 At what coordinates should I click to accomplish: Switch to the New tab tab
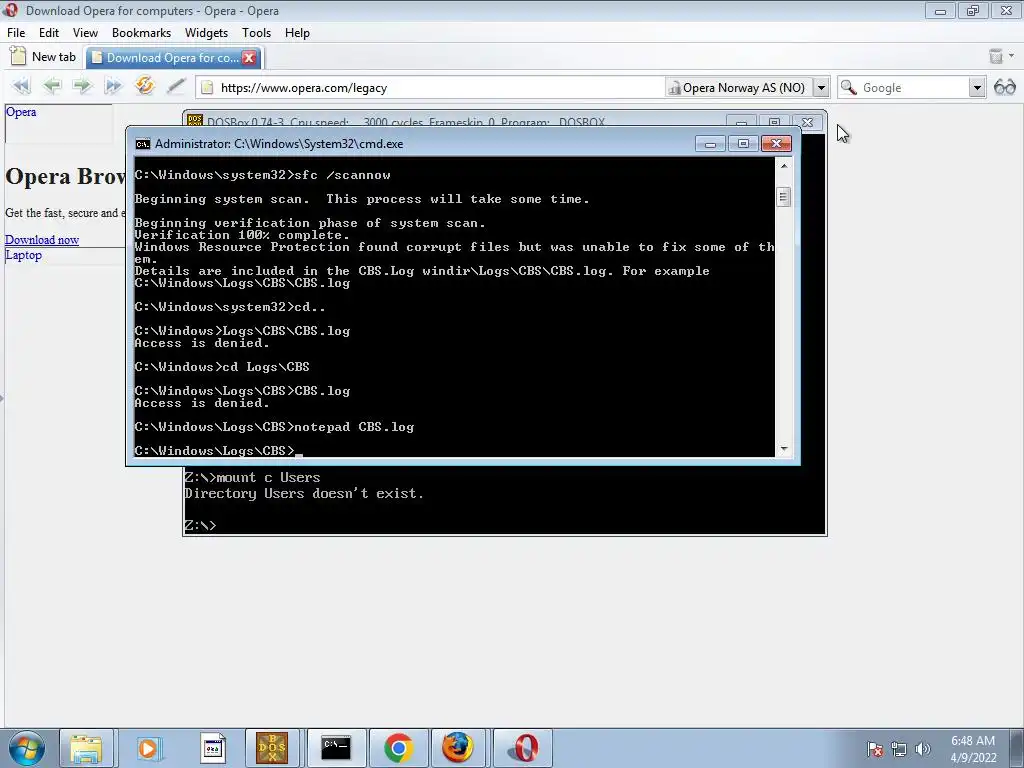tap(44, 57)
